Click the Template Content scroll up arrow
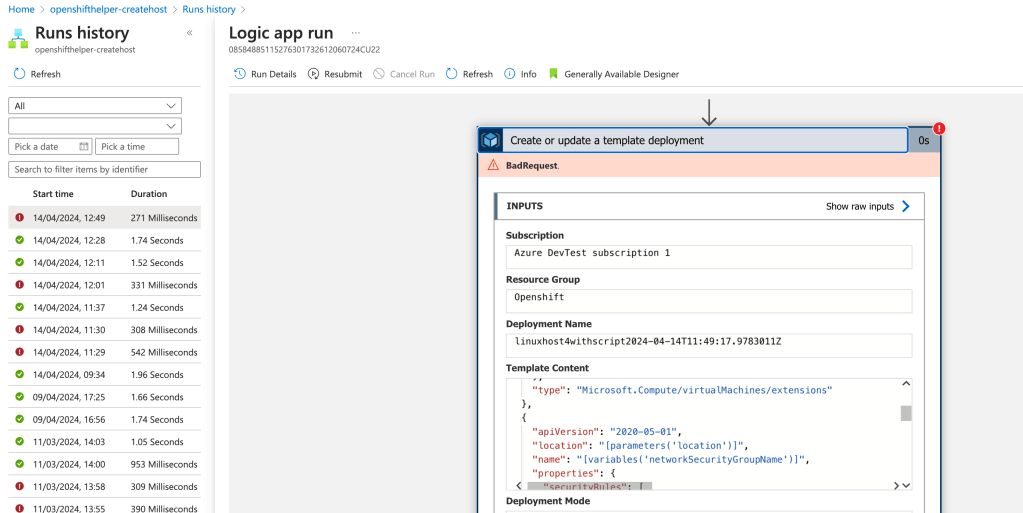 tap(906, 384)
